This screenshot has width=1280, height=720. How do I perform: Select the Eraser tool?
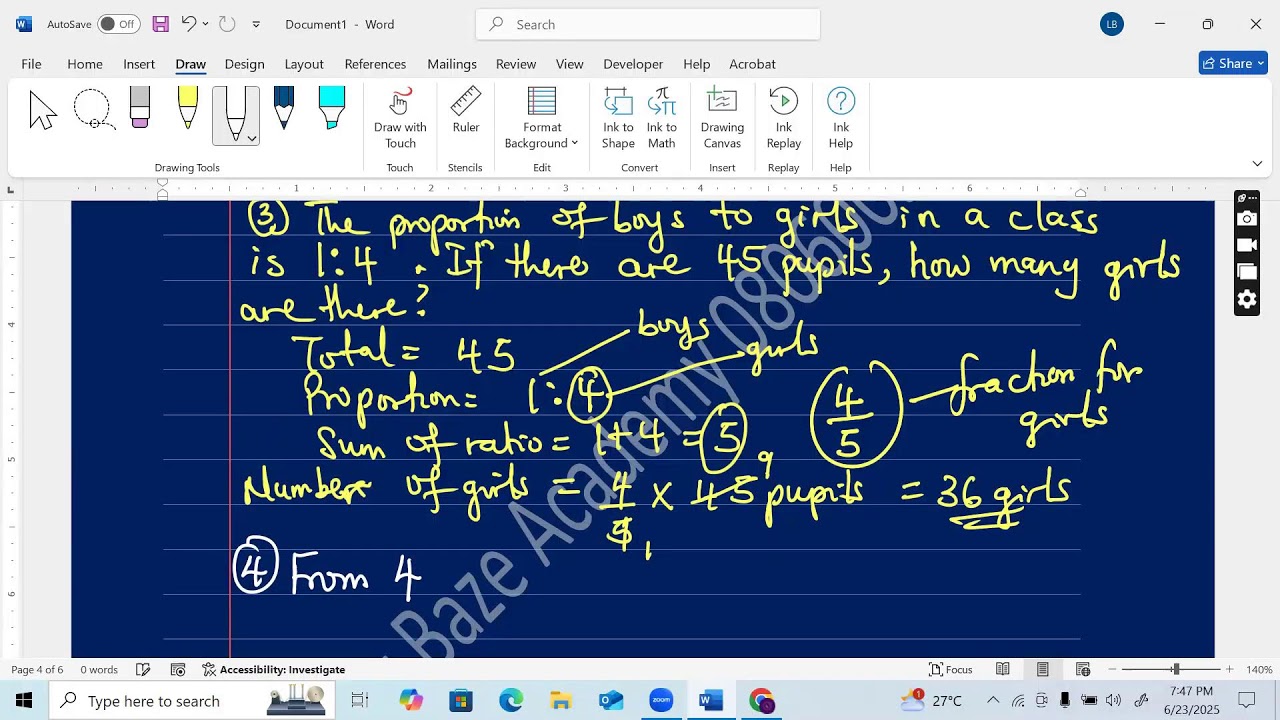[x=139, y=108]
